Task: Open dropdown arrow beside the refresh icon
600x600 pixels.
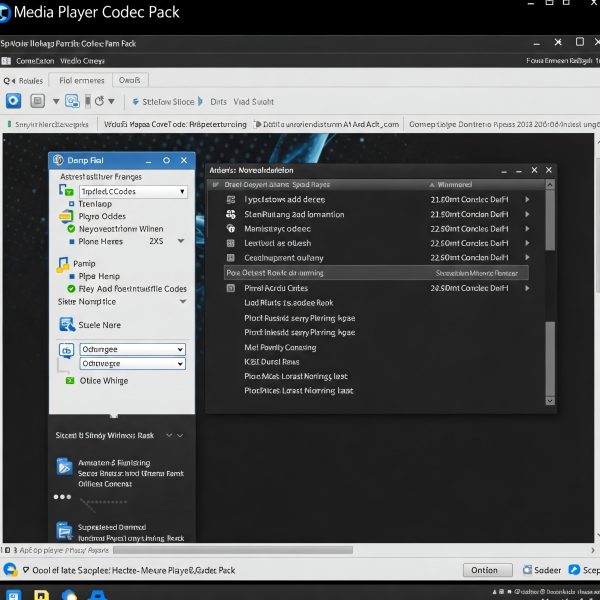Action: click(x=111, y=101)
